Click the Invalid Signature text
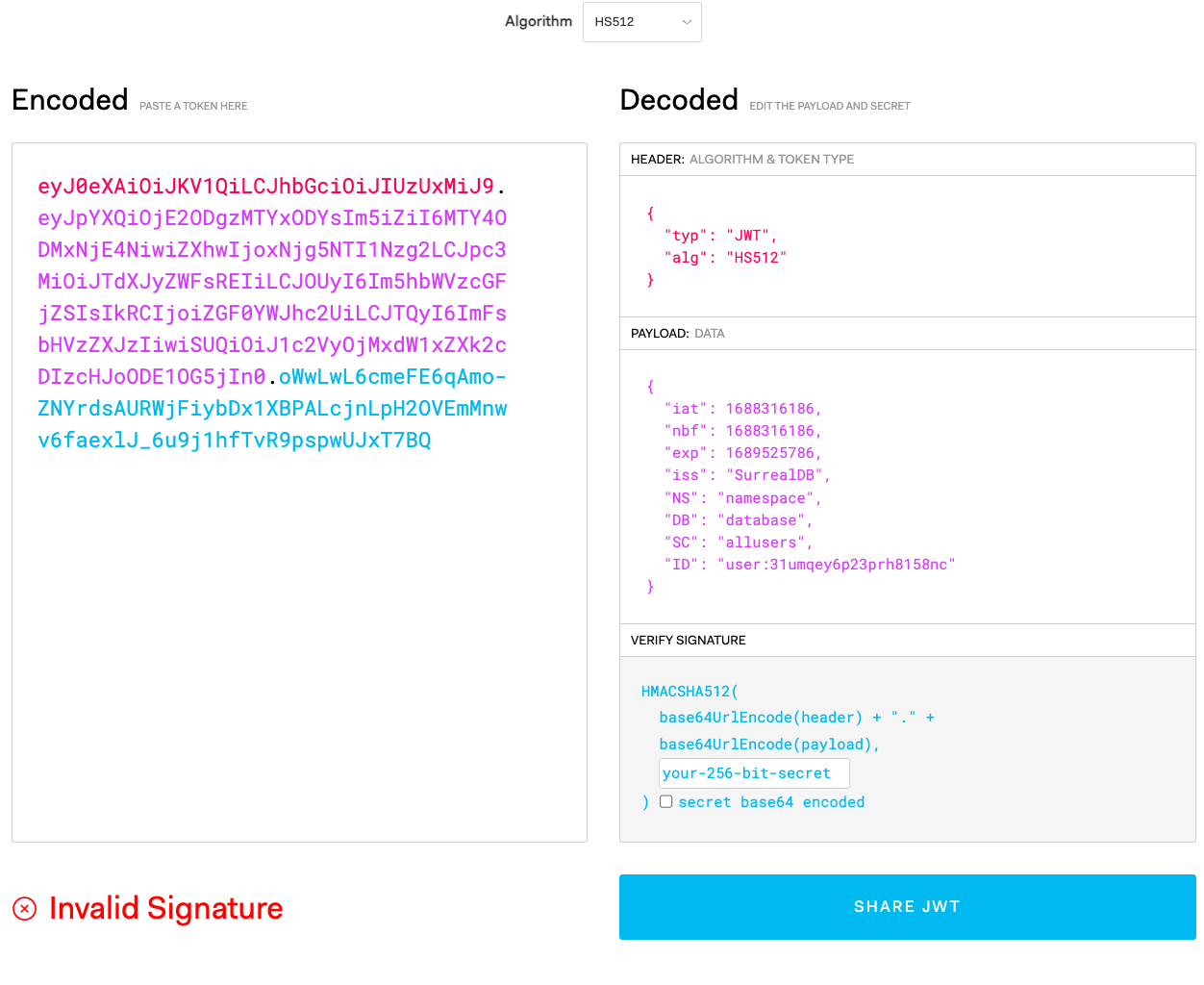The image size is (1204, 985). pos(167,907)
